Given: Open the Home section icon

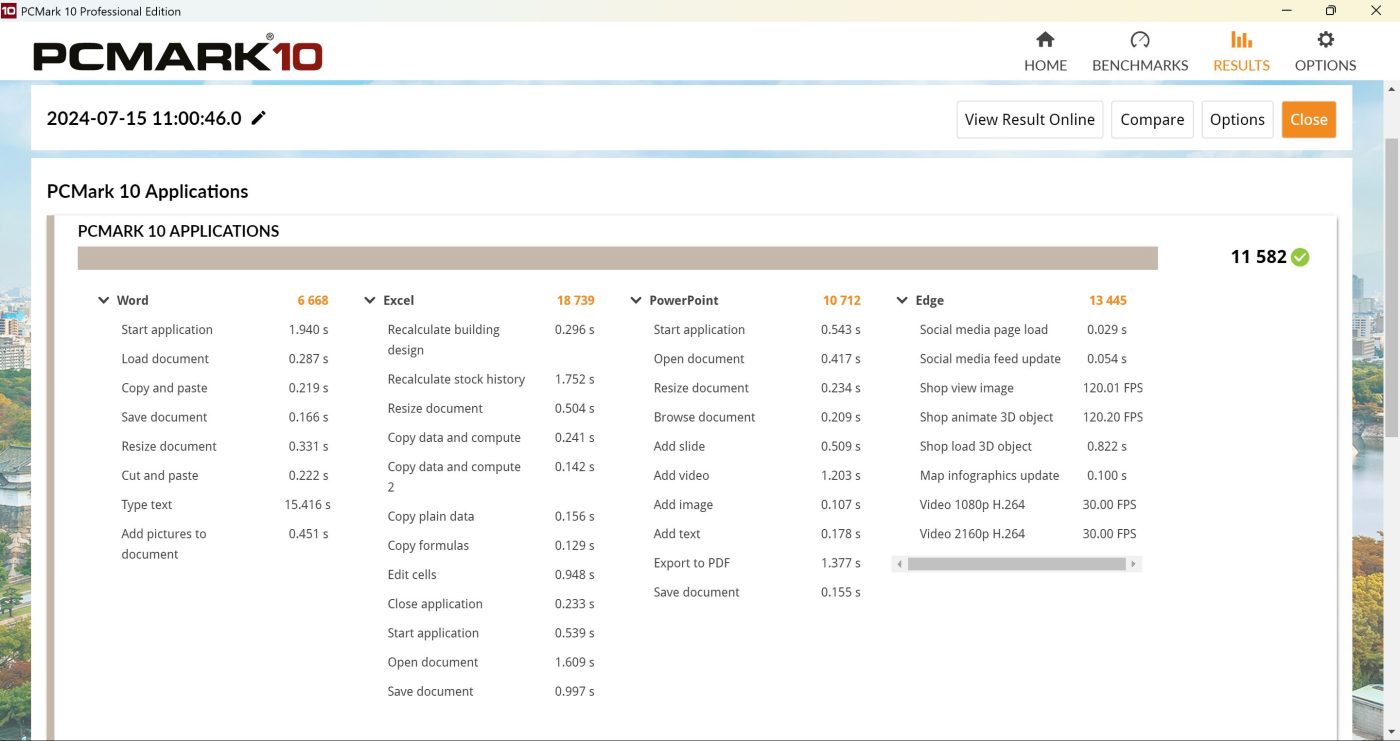Looking at the screenshot, I should click(x=1045, y=40).
